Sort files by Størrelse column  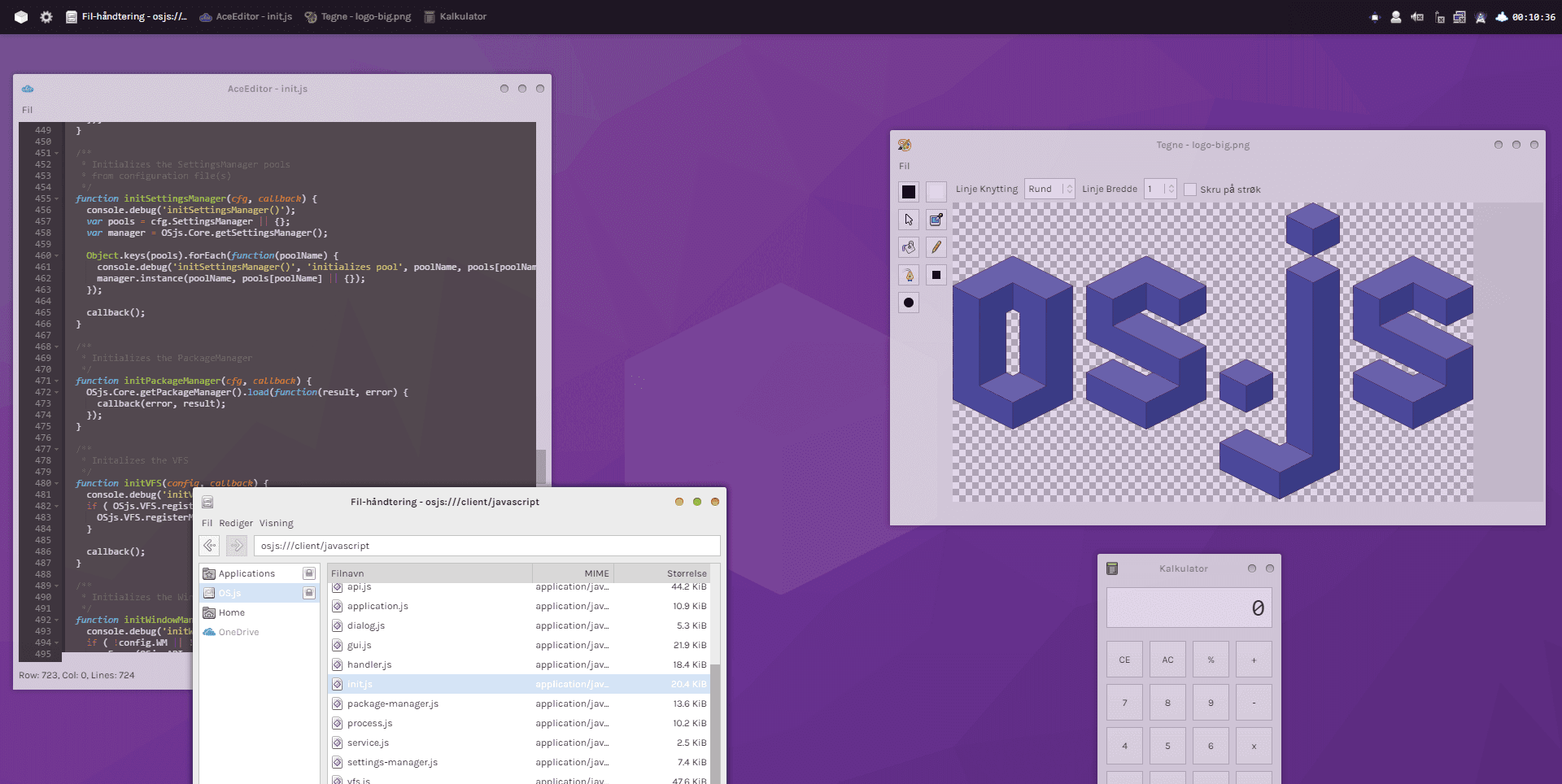coord(661,573)
